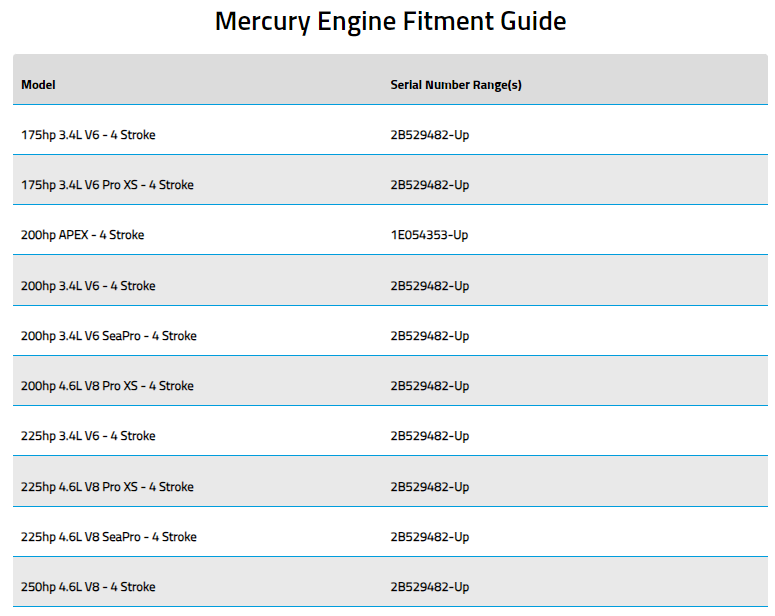Select serial range for 250hp 4.6L V8
This screenshot has height=616, width=775.
[x=430, y=587]
